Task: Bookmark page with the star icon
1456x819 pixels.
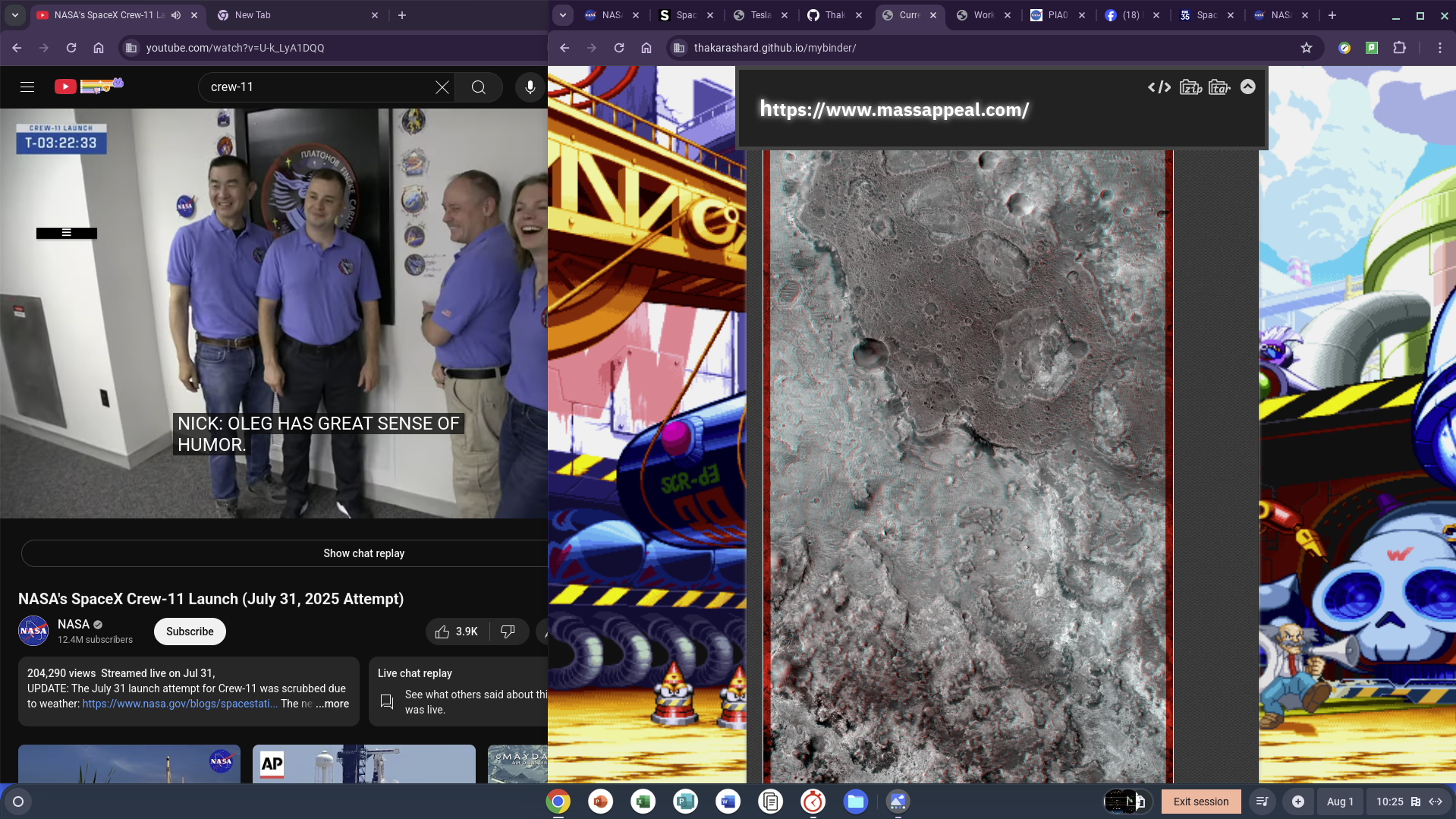Action: 1306,48
